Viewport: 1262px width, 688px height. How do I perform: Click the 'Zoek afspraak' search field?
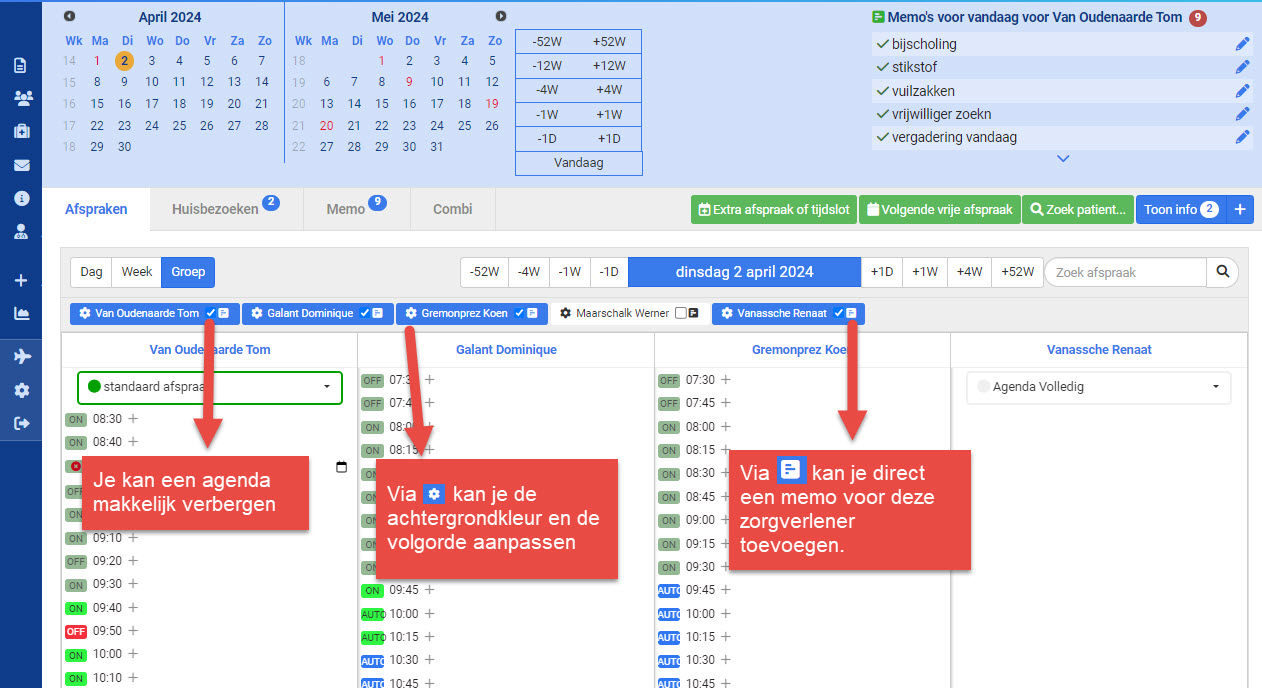[1125, 272]
